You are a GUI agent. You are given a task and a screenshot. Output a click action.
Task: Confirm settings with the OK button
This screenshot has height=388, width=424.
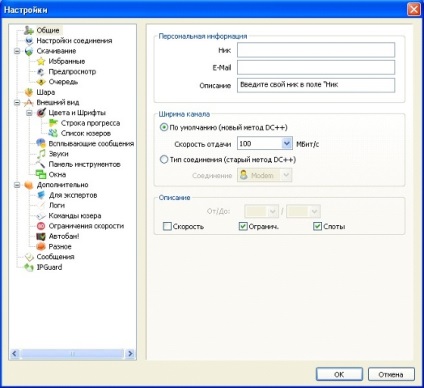tap(339, 374)
